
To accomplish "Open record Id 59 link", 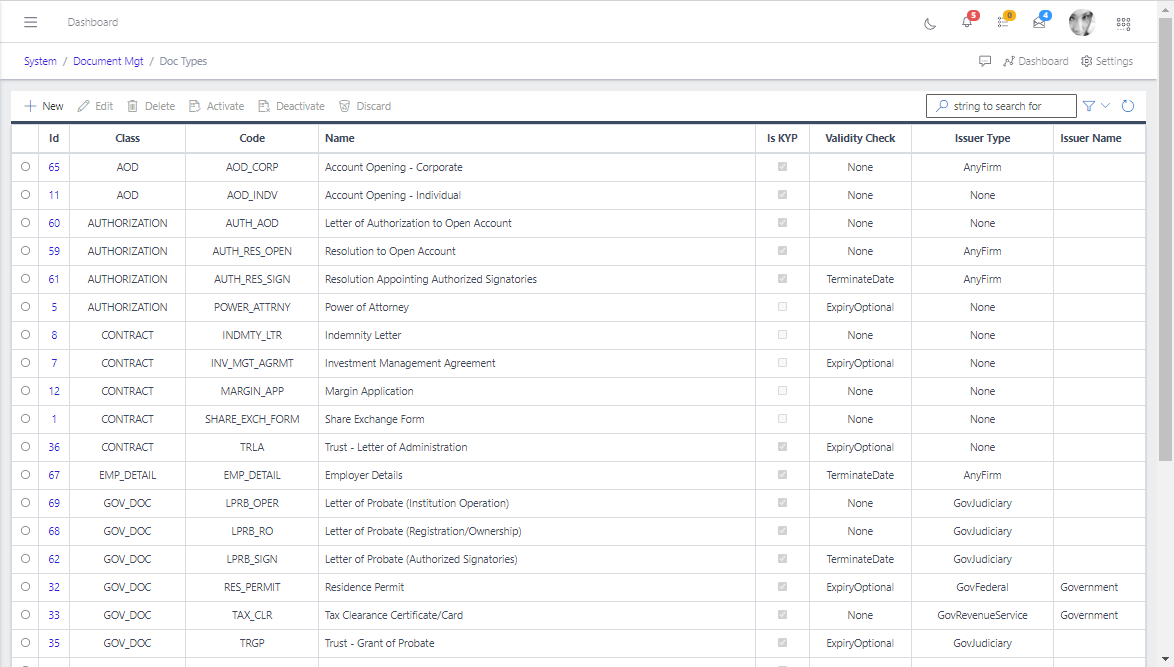I will tap(54, 251).
